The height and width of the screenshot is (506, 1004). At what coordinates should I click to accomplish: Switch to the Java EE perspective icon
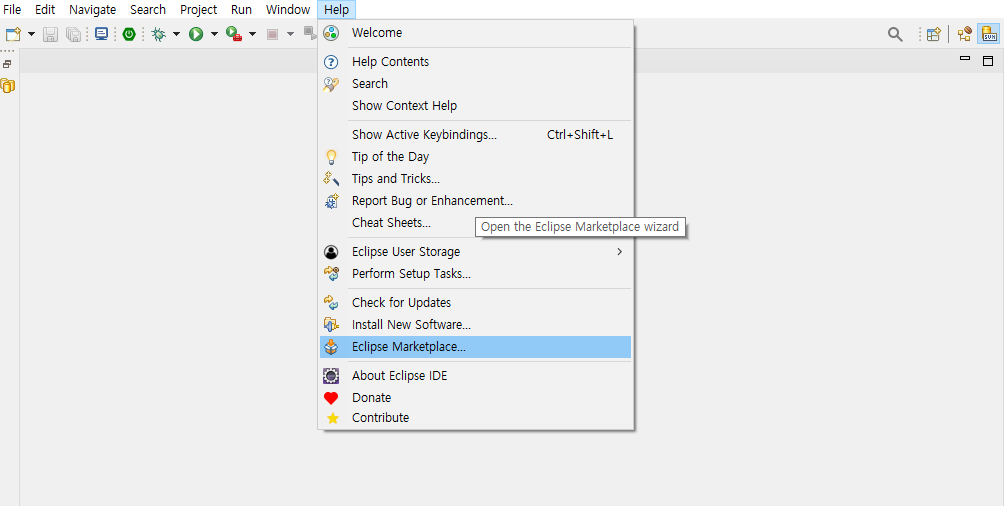tap(964, 34)
